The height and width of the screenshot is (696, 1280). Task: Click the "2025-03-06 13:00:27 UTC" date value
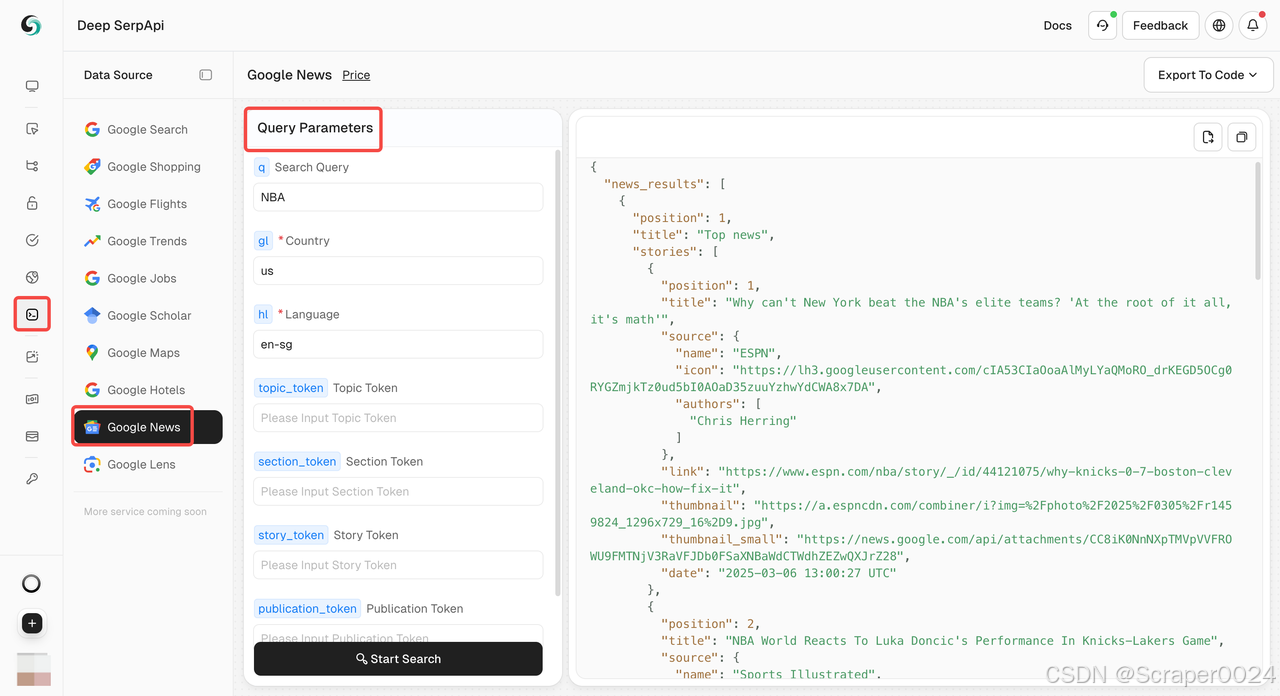(807, 573)
